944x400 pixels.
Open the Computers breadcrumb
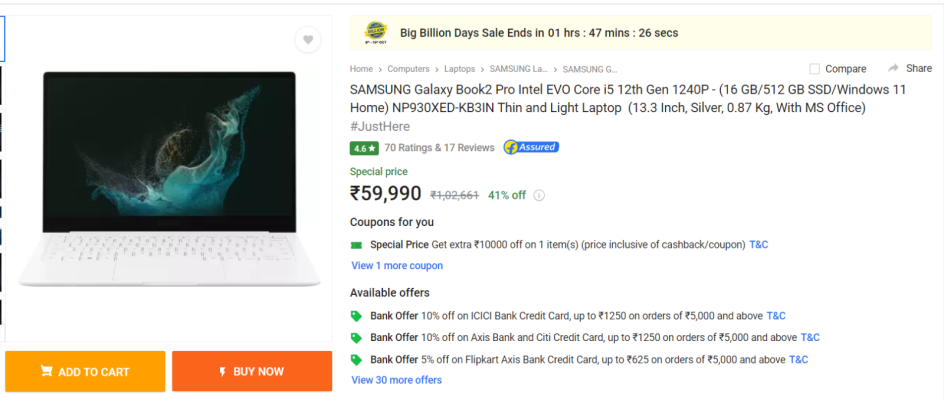(408, 69)
